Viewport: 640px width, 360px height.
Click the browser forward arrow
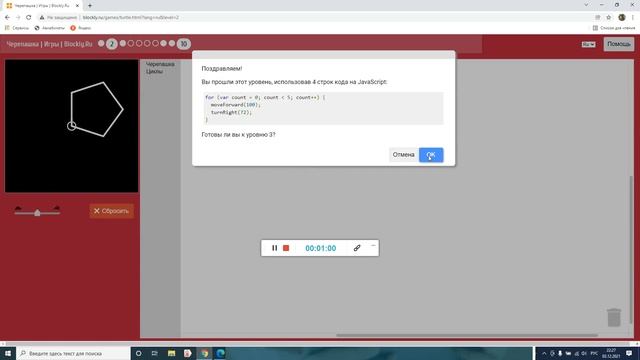[18, 18]
